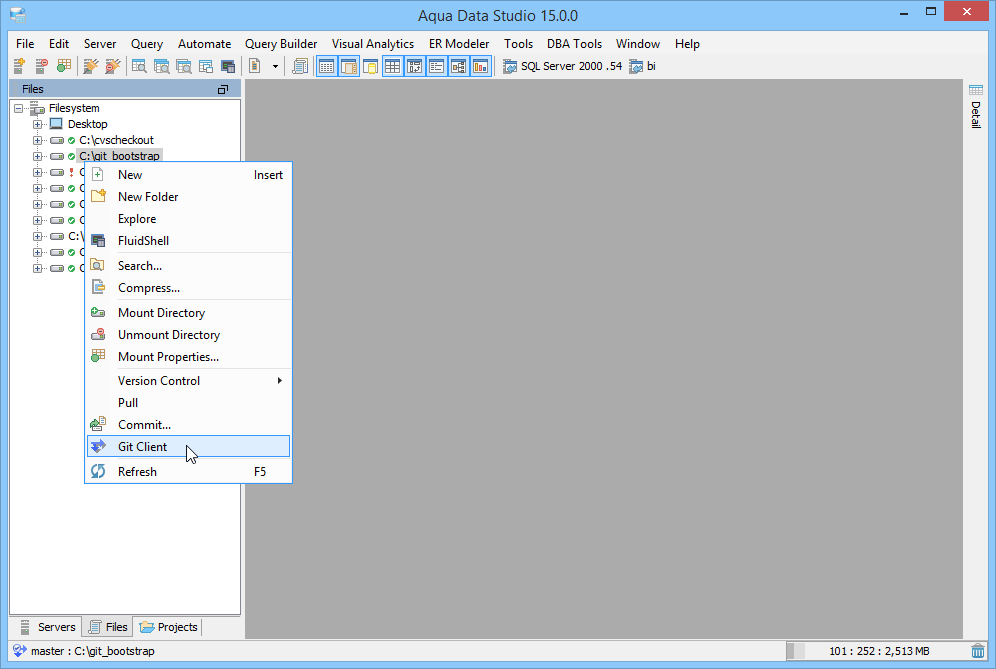Launch FluidShell from the context menu
The height and width of the screenshot is (669, 996).
[x=189, y=241]
